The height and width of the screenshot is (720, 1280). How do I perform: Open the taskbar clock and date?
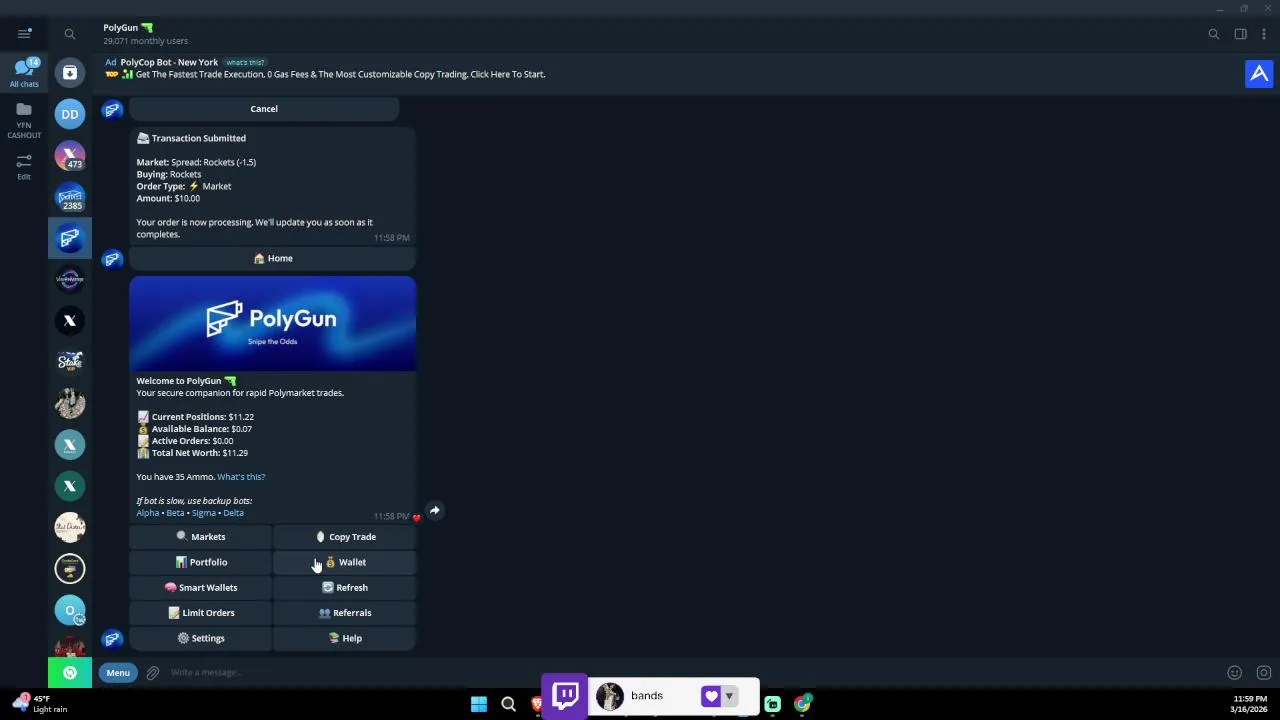pyautogui.click(x=1250, y=704)
